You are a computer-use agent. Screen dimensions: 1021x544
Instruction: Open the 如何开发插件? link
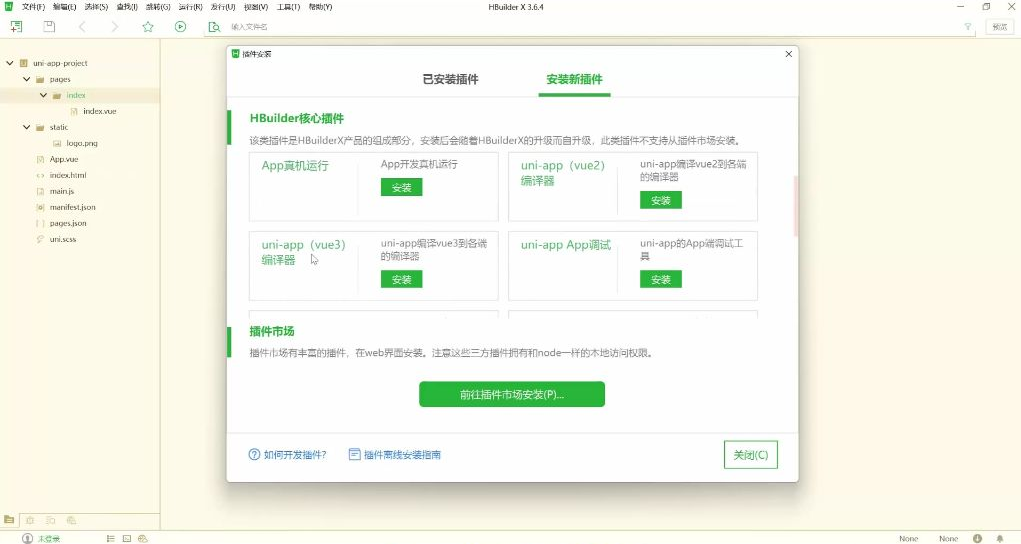coord(295,455)
